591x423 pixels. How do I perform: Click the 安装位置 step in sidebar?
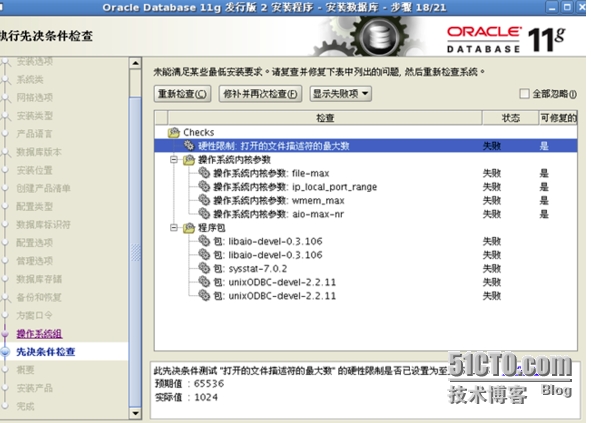[34, 170]
